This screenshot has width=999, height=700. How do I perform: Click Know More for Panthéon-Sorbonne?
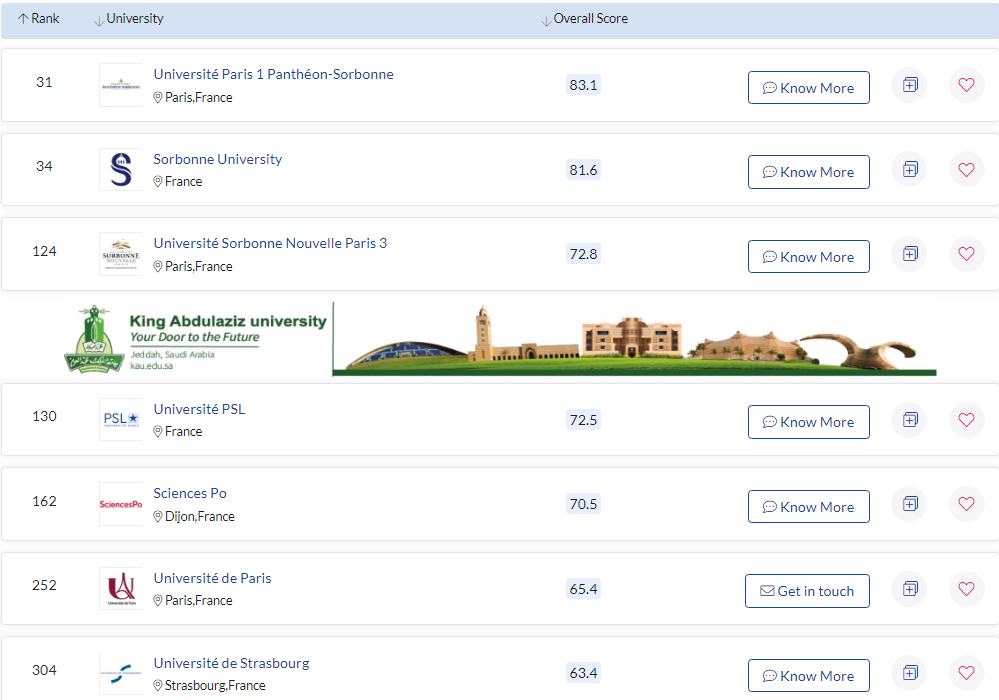click(809, 88)
